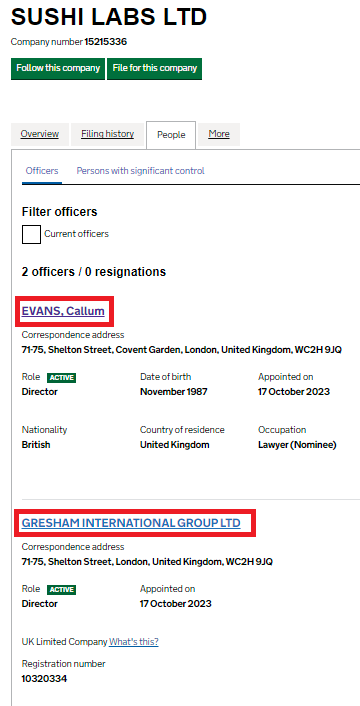Click the registration number 10320334
Image resolution: width=360 pixels, height=706 pixels.
44,679
